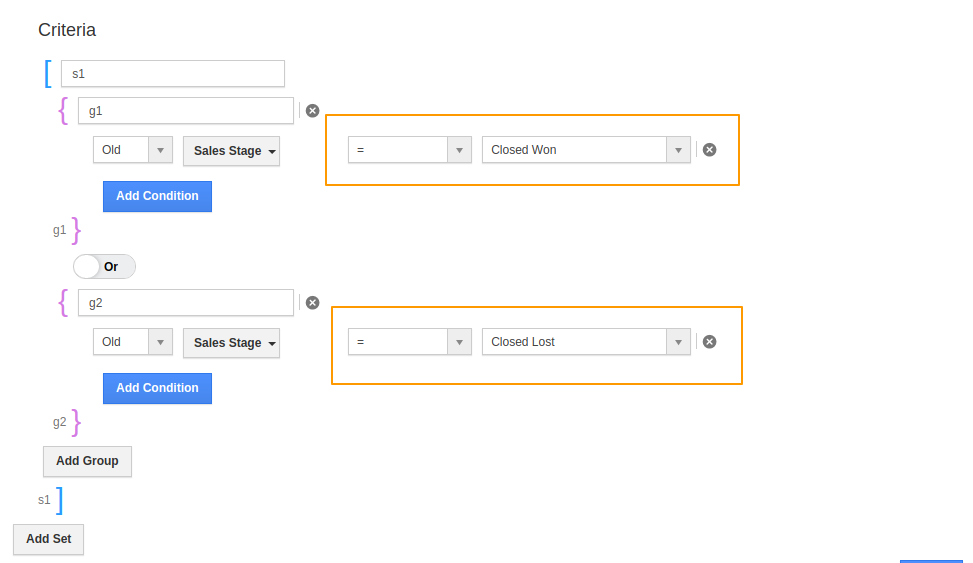Focus the g2 group name field
973x563 pixels.
186,302
